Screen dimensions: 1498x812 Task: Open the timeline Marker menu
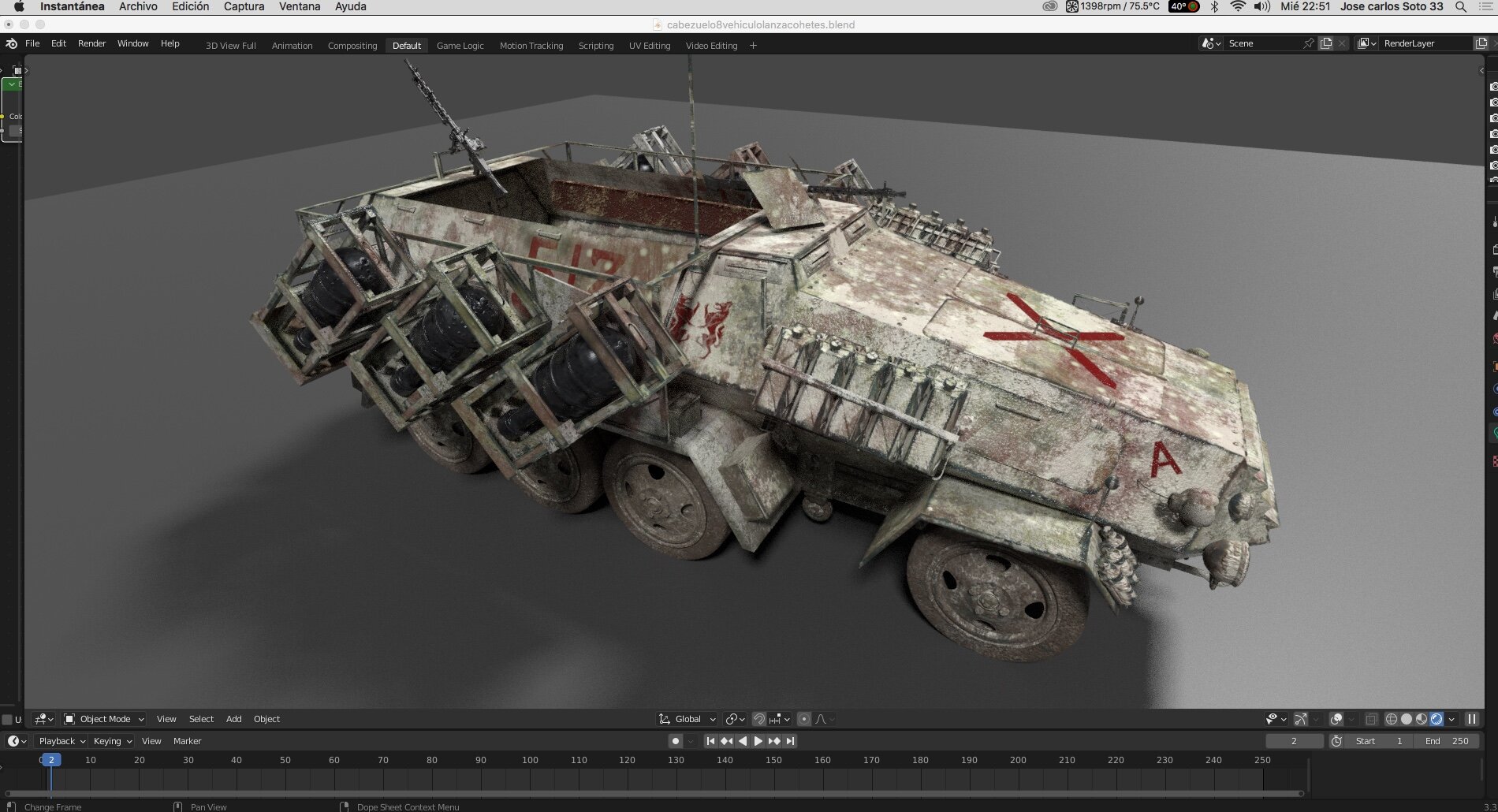point(187,741)
